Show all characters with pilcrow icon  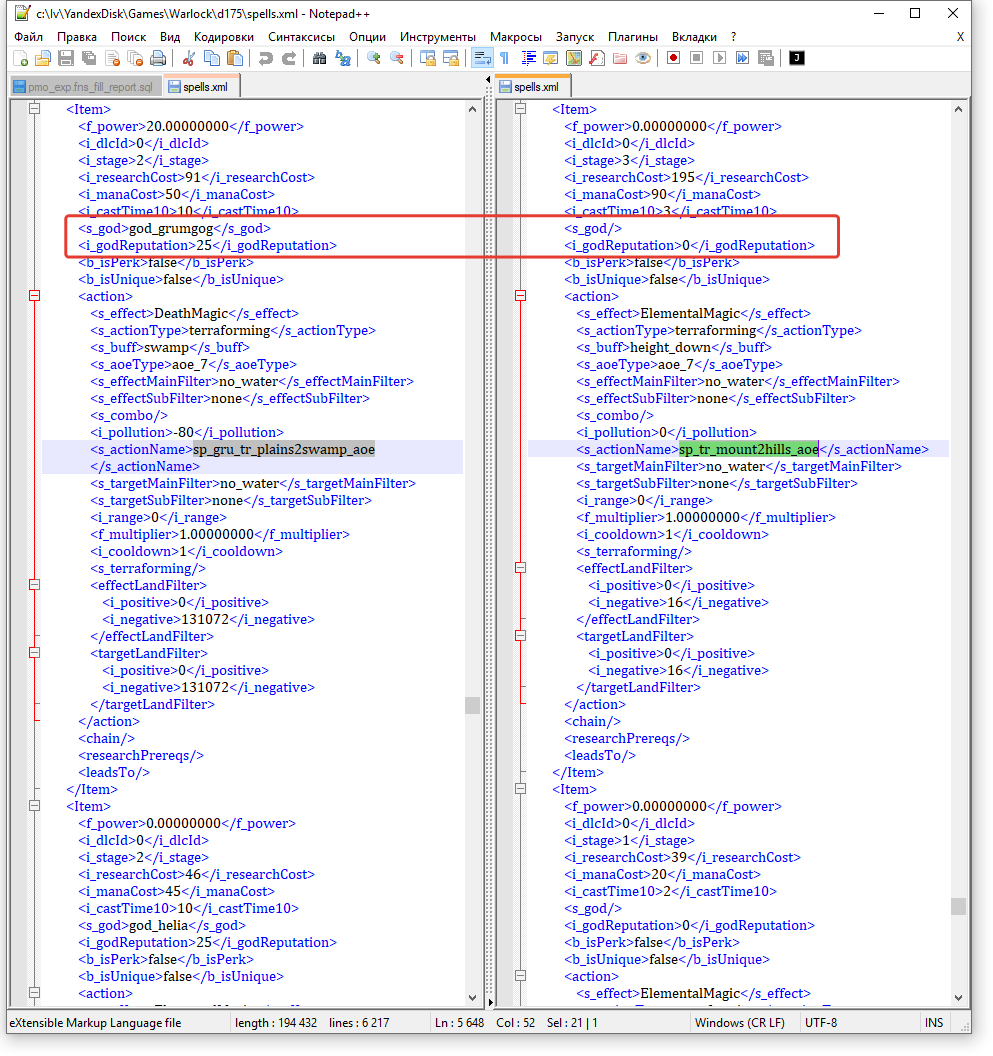pos(505,59)
